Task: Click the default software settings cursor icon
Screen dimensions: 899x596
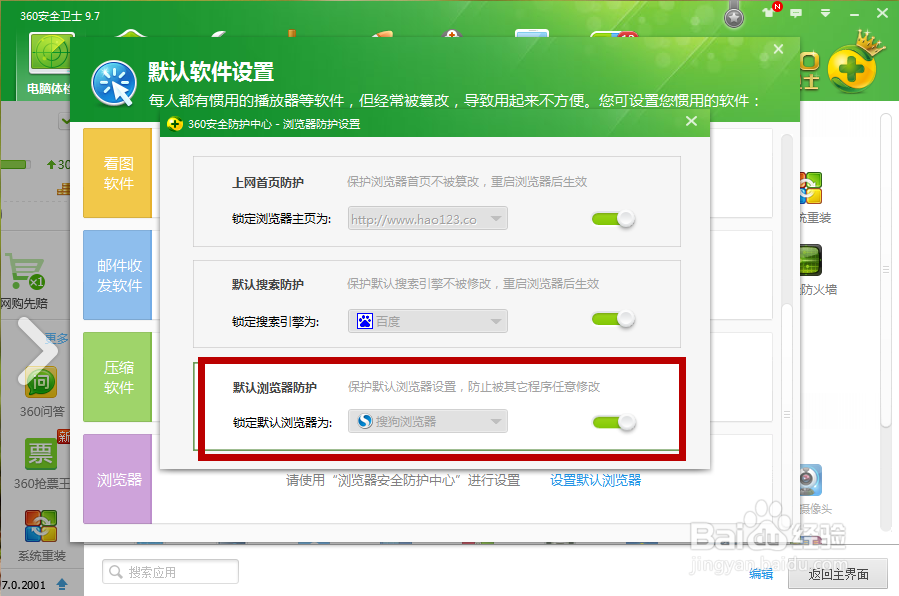Action: coord(114,84)
